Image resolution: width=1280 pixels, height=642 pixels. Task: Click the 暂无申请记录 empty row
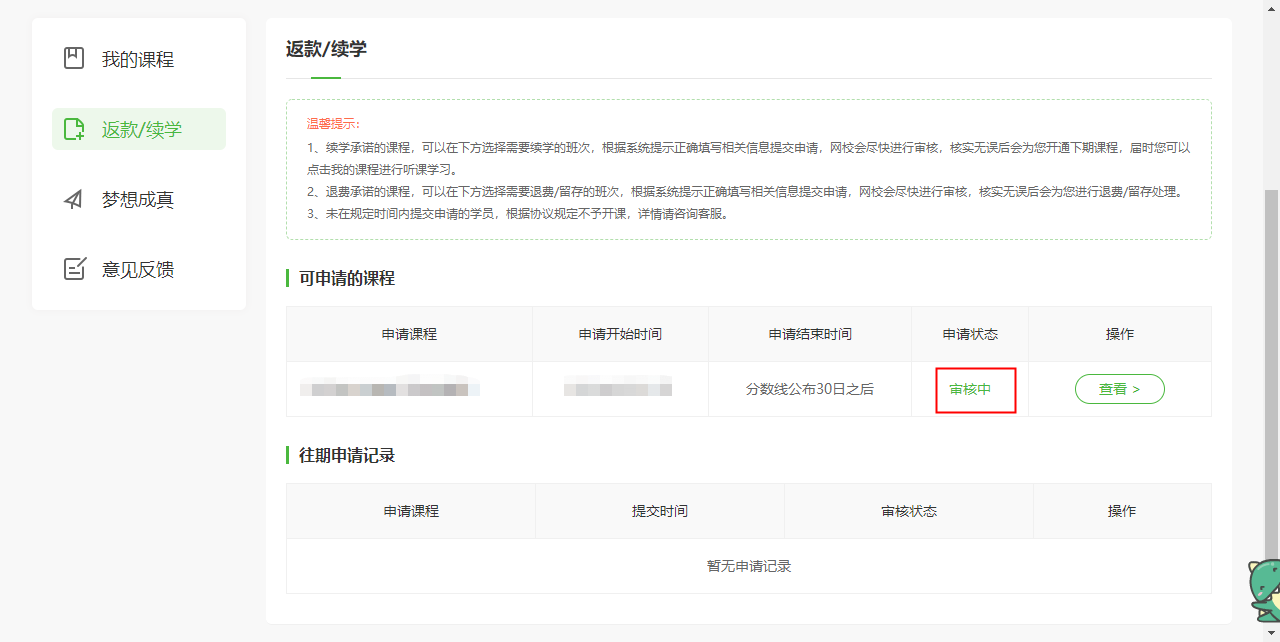point(749,566)
